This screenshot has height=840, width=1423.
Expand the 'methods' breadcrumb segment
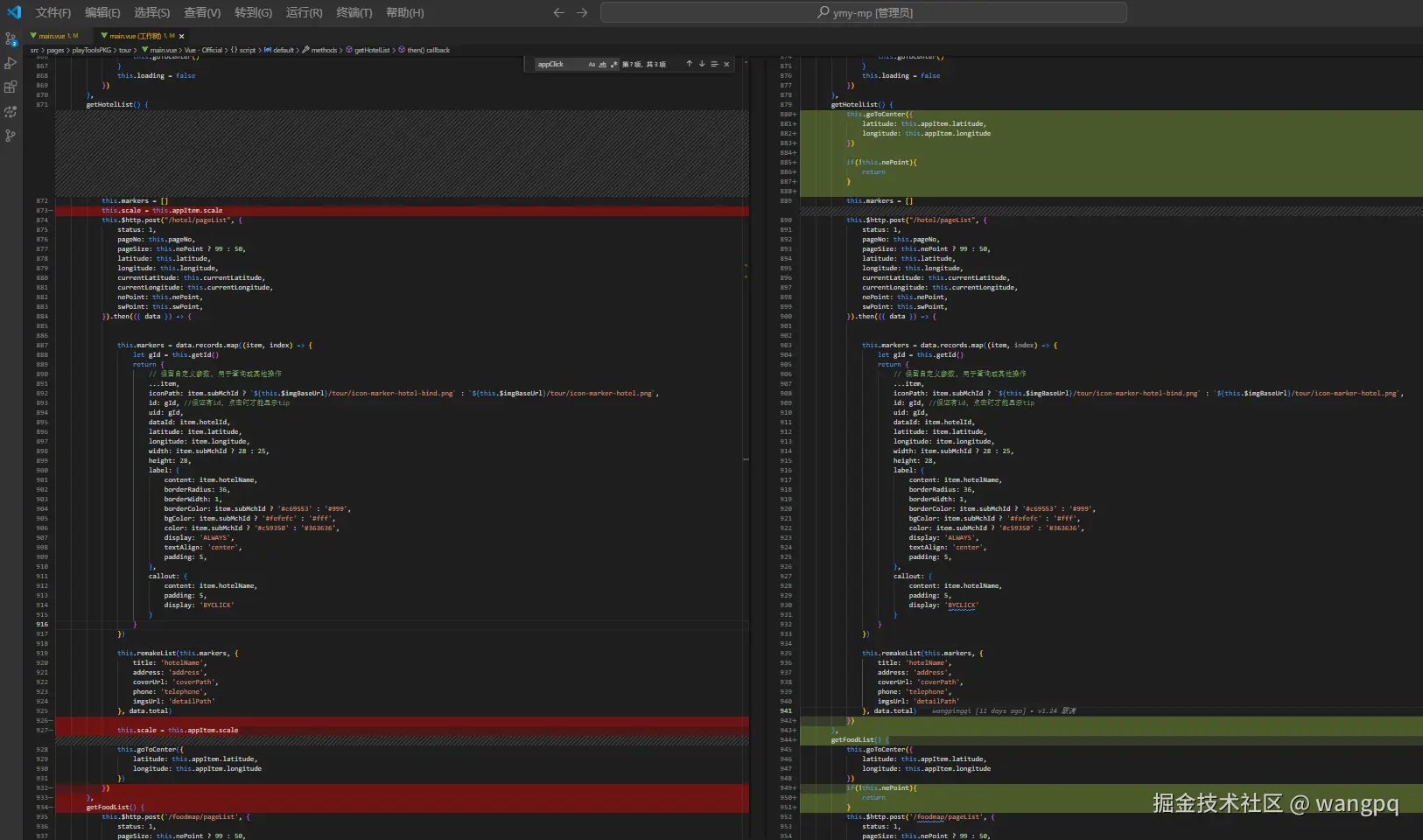pos(324,50)
